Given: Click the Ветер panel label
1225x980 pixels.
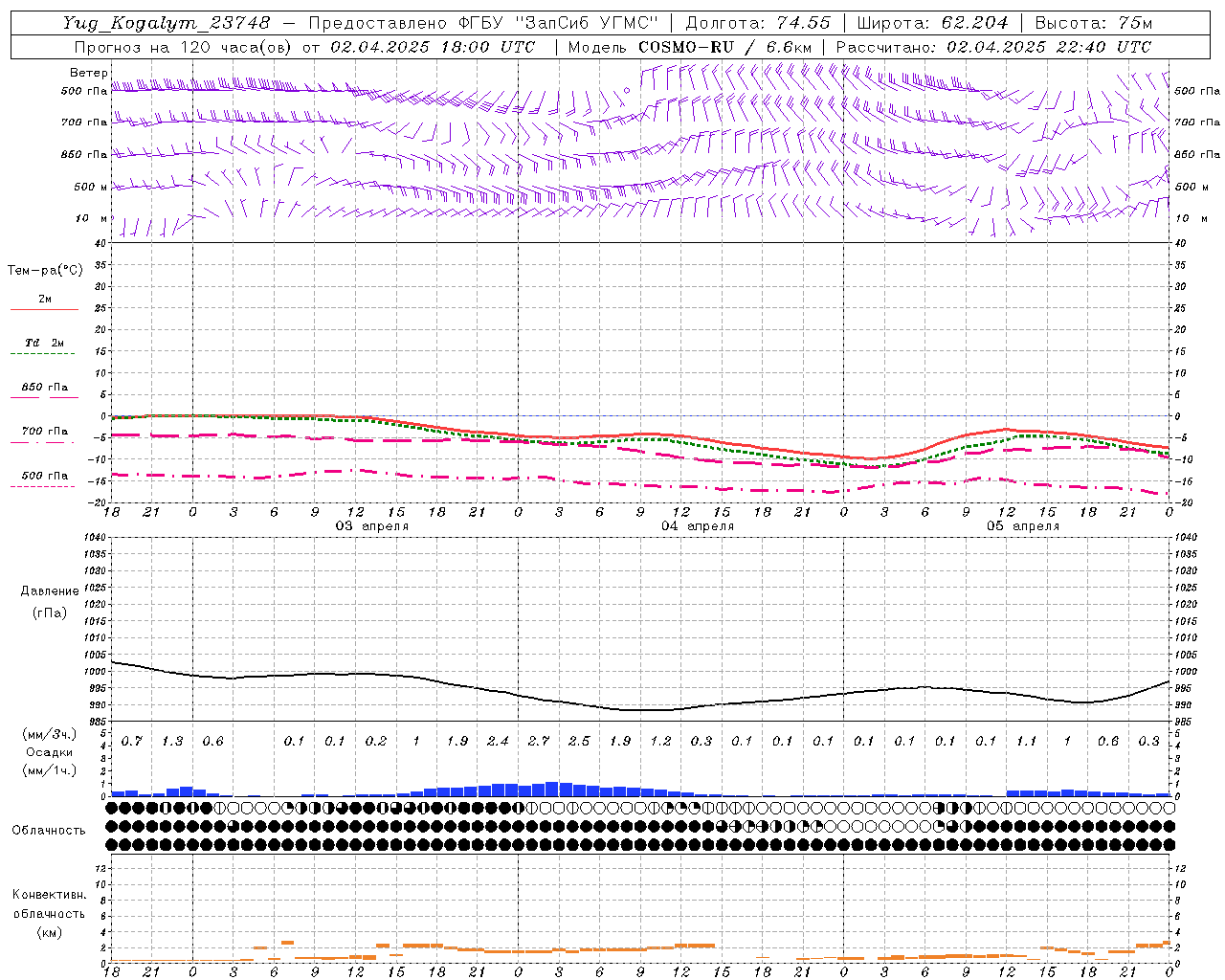Looking at the screenshot, I should click(88, 73).
